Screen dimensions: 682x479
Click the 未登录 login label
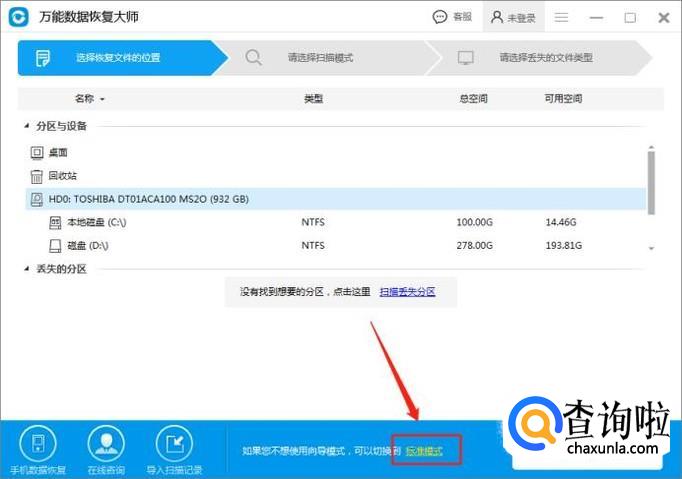pos(522,18)
